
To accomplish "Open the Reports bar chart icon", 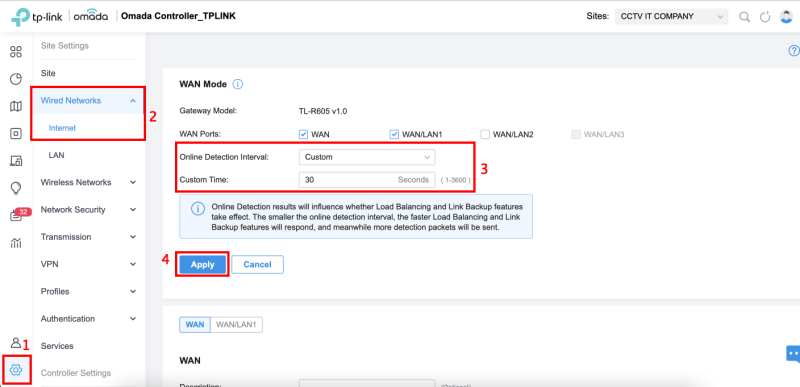I will click(x=16, y=243).
